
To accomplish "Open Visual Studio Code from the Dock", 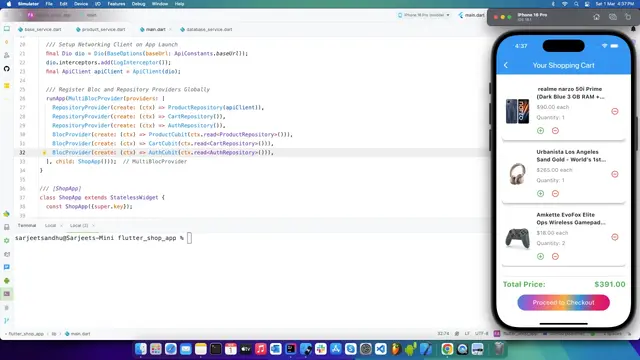I will click(380, 349).
